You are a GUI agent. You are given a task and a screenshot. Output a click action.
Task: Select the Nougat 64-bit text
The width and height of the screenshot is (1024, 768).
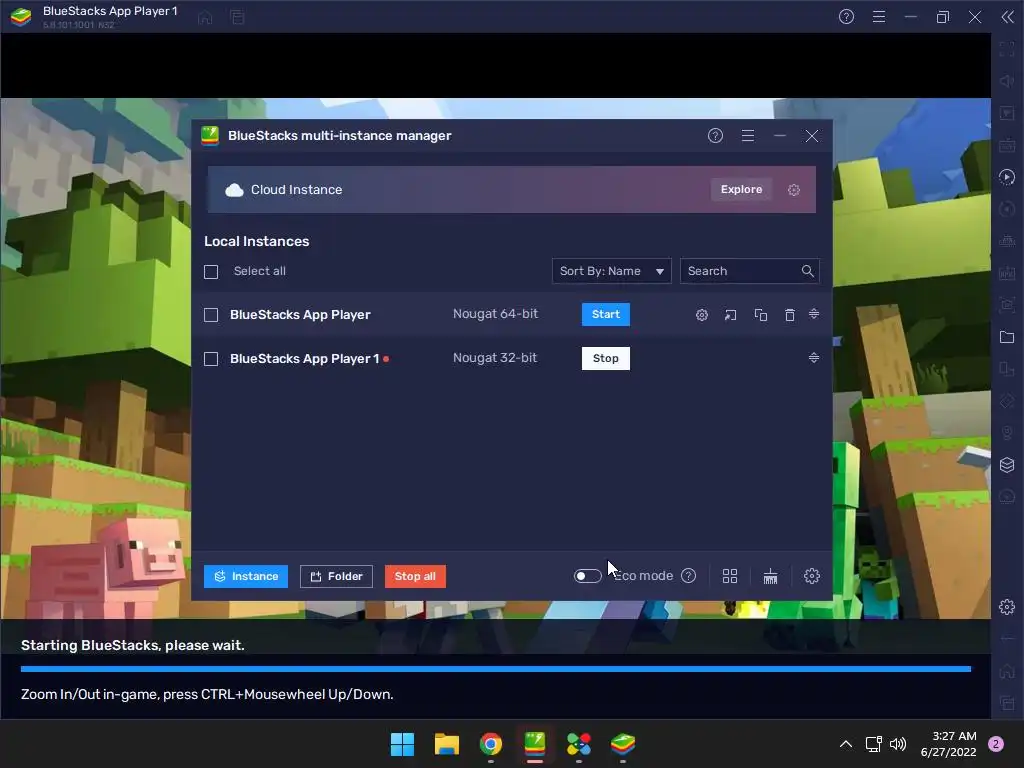(496, 313)
